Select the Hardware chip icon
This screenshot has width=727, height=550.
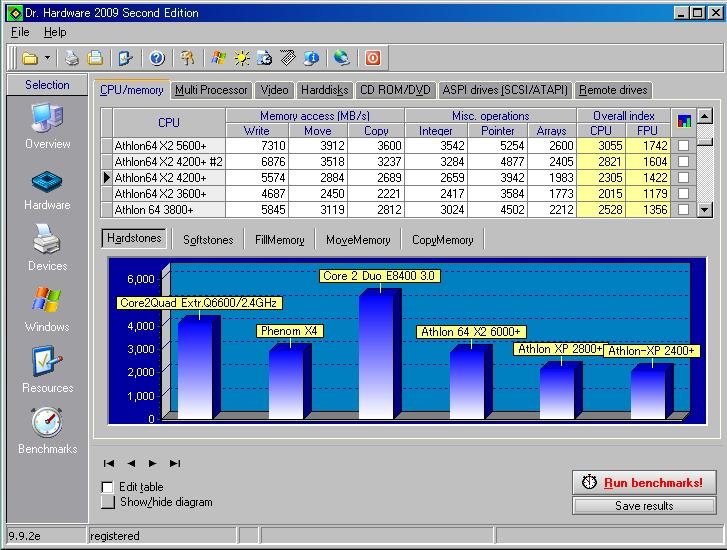[x=47, y=182]
